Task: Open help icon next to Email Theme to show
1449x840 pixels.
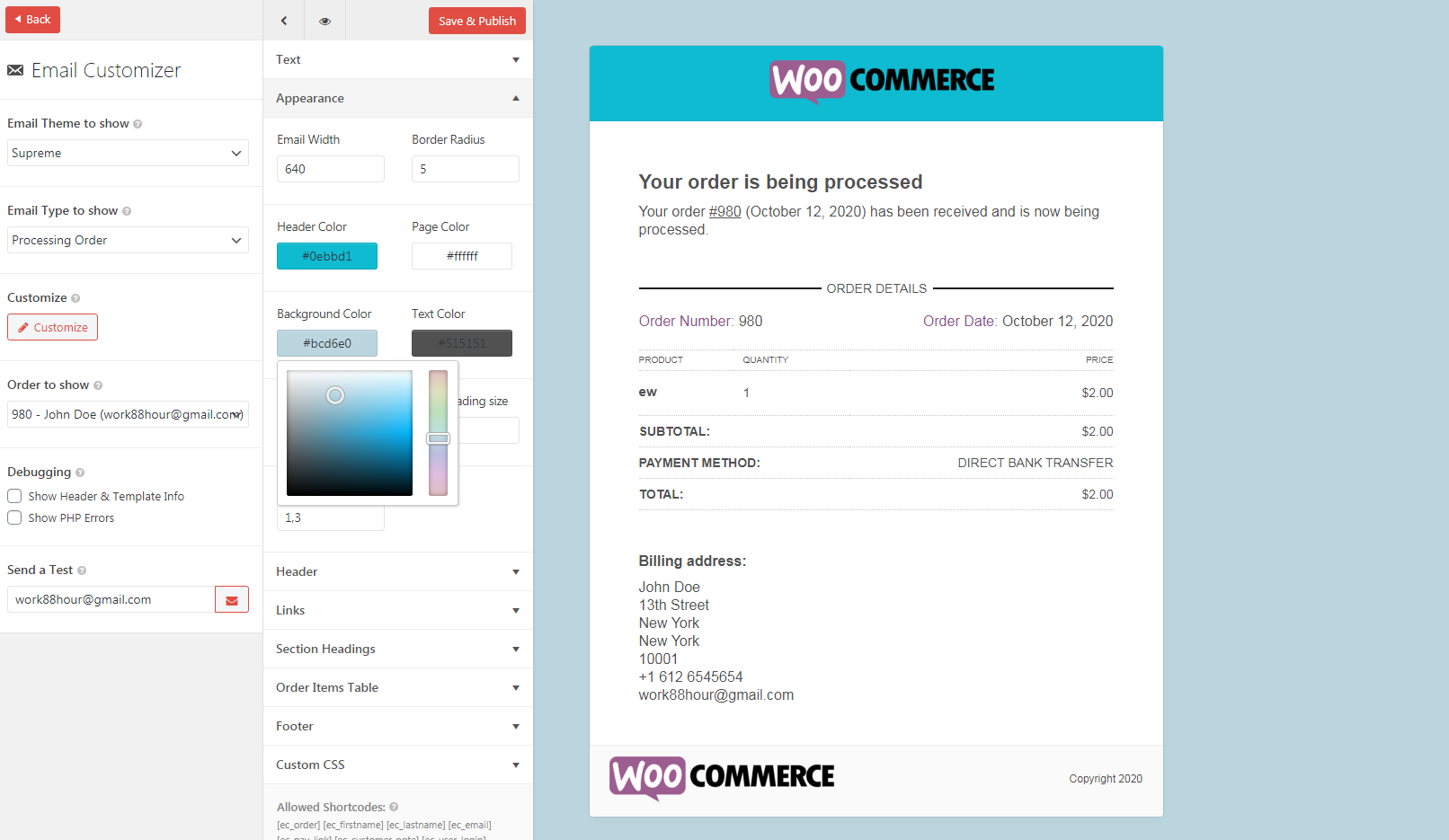Action: click(138, 124)
